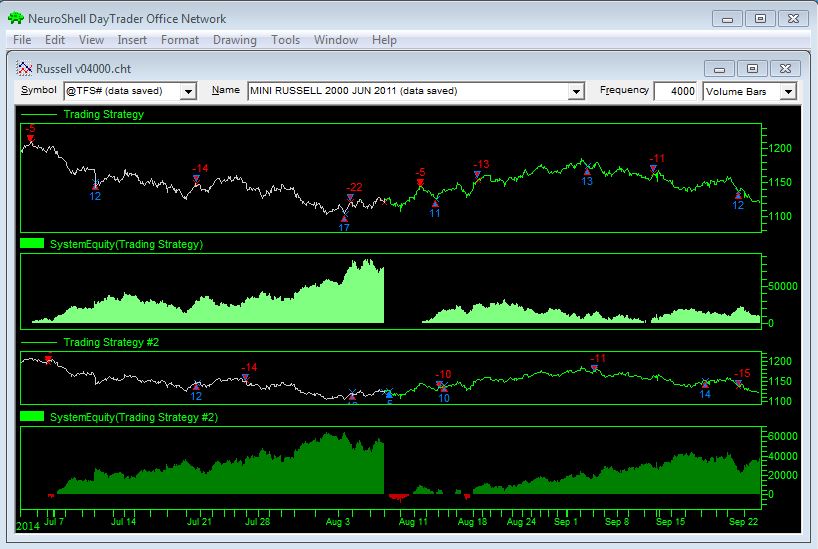Close the Russell v04000.cht chart window
The height and width of the screenshot is (549, 818).
pos(785,68)
